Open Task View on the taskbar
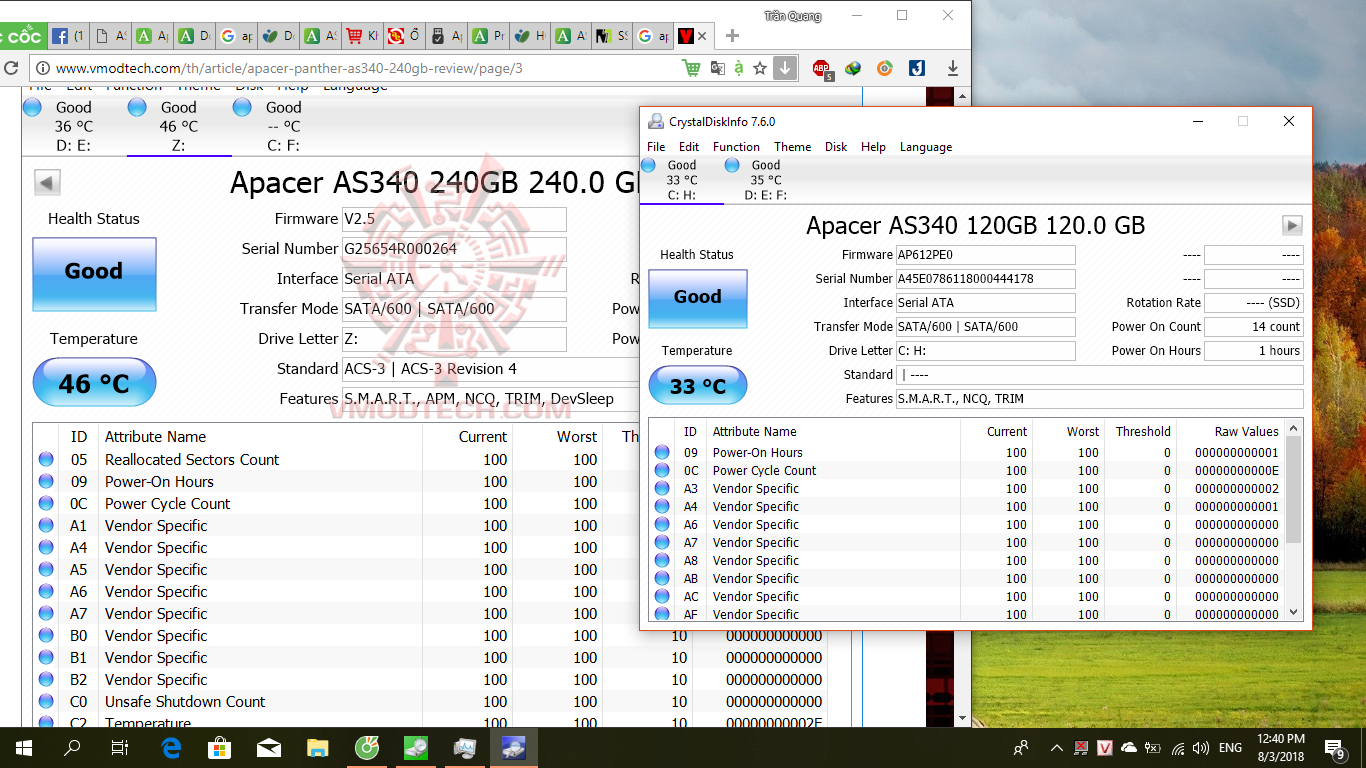Image resolution: width=1366 pixels, height=768 pixels. click(x=120, y=747)
